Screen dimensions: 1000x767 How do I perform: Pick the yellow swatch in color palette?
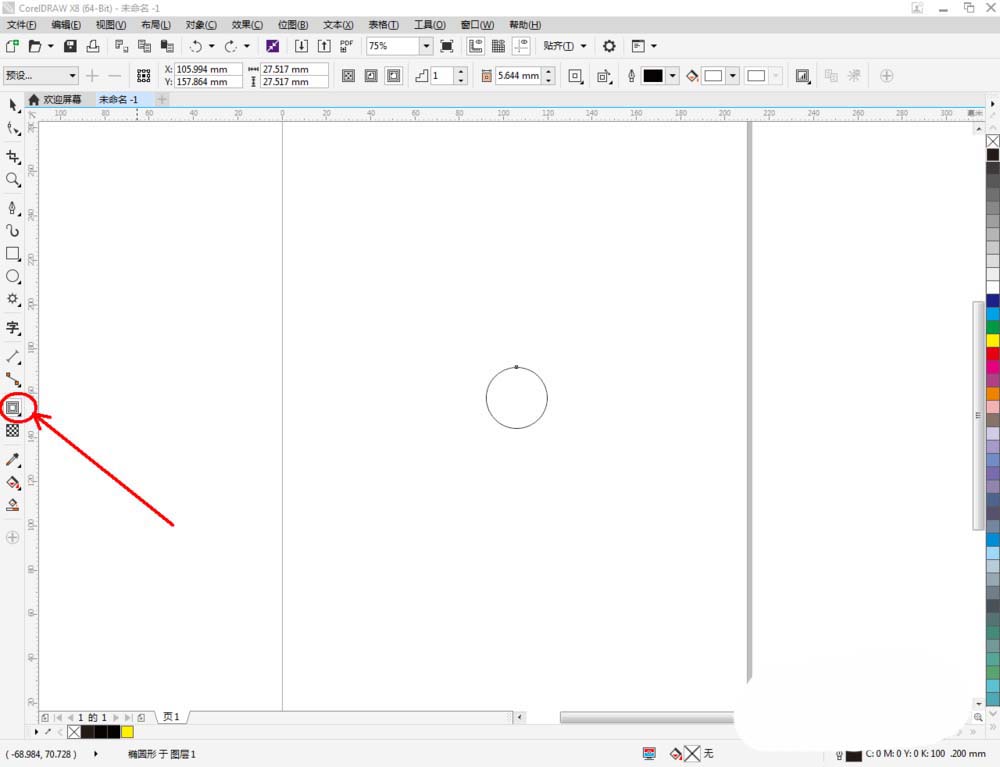993,340
